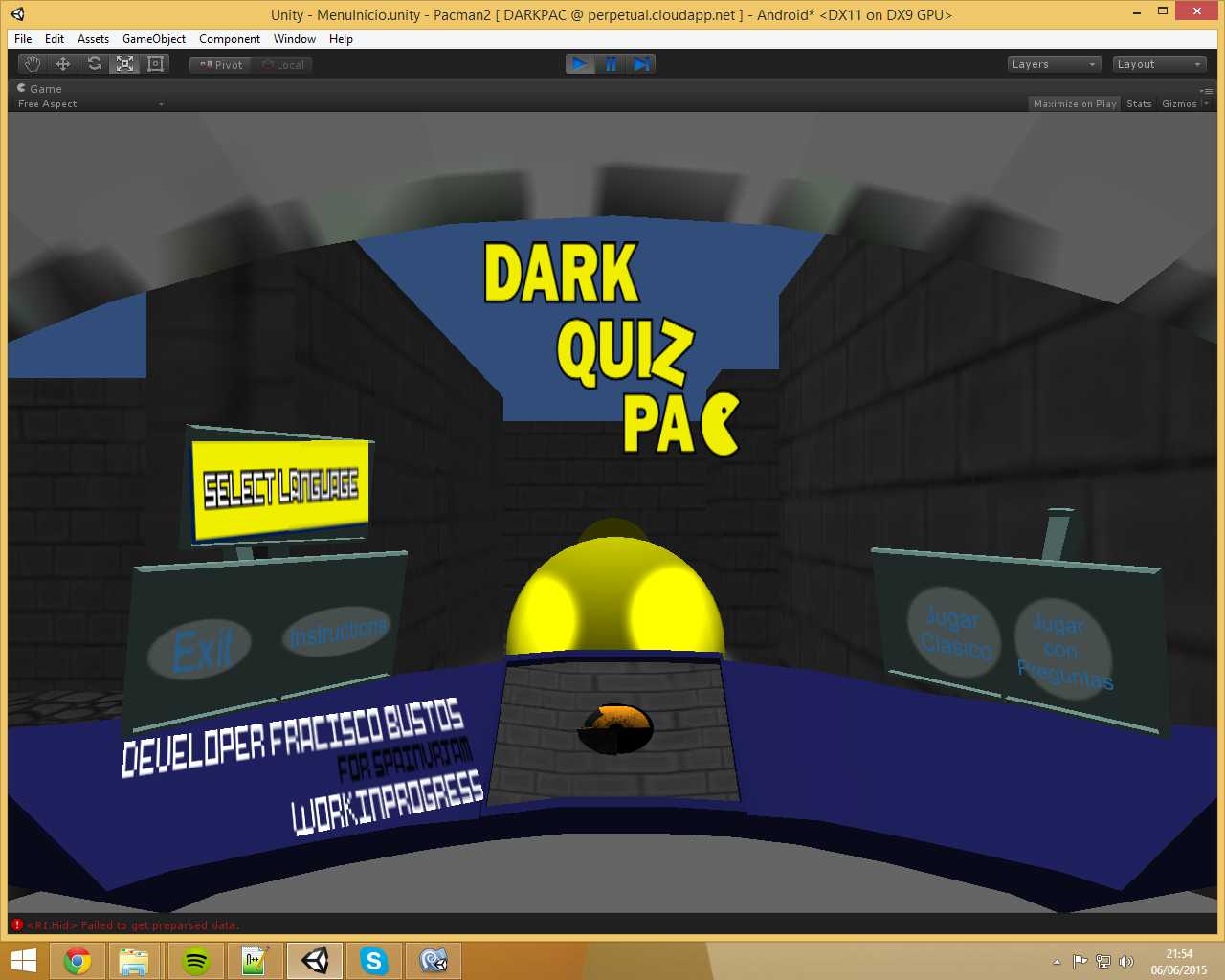Open Skype from the taskbar

[x=374, y=961]
